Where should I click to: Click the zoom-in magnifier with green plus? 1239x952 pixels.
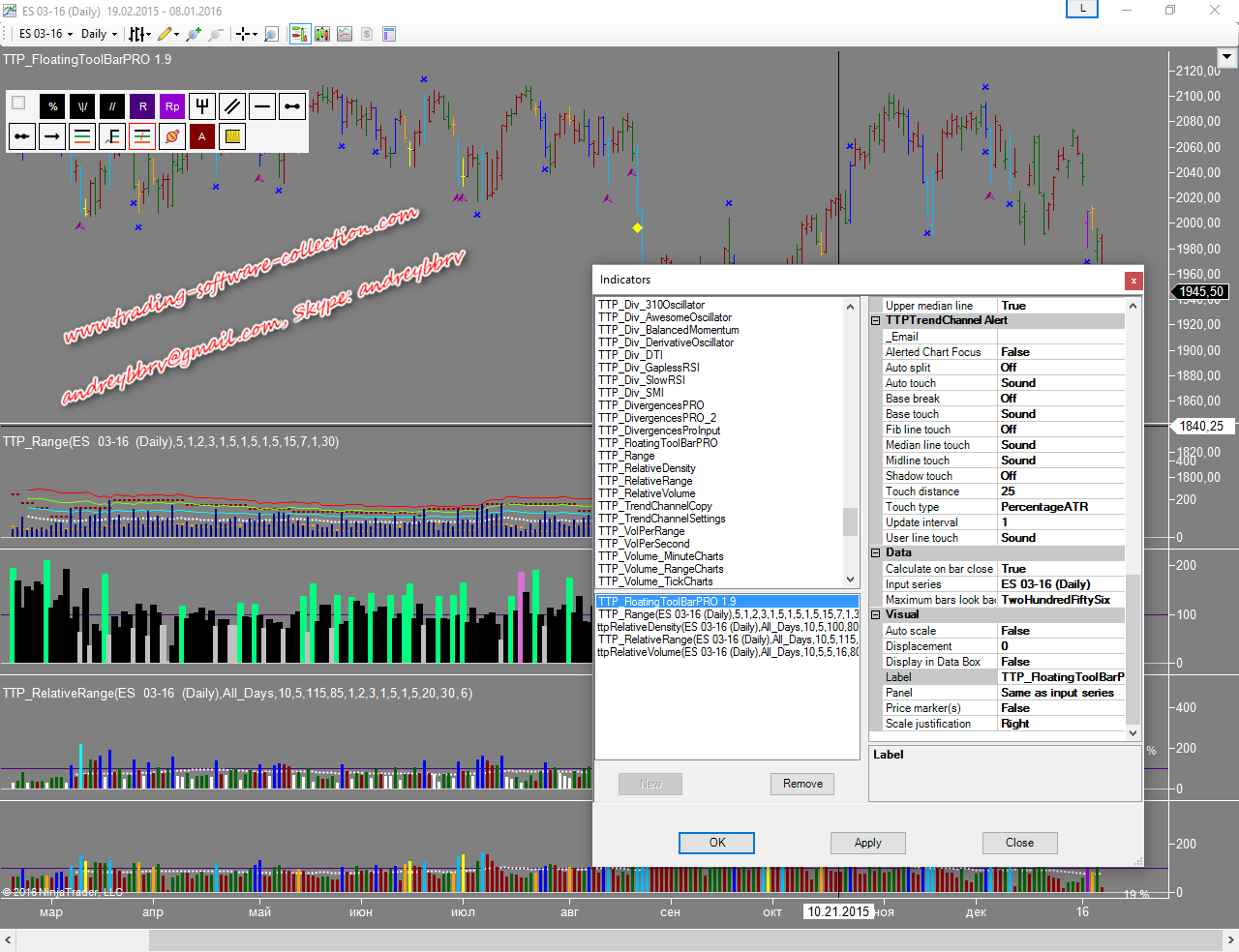click(x=194, y=34)
